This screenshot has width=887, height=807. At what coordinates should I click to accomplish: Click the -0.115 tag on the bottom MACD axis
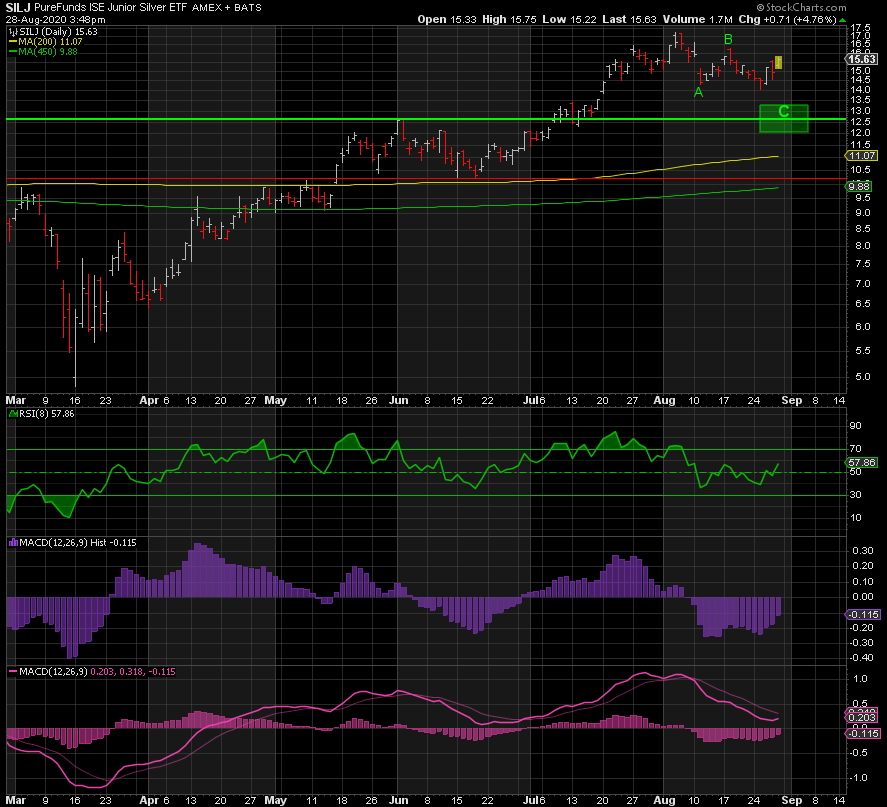(x=863, y=734)
